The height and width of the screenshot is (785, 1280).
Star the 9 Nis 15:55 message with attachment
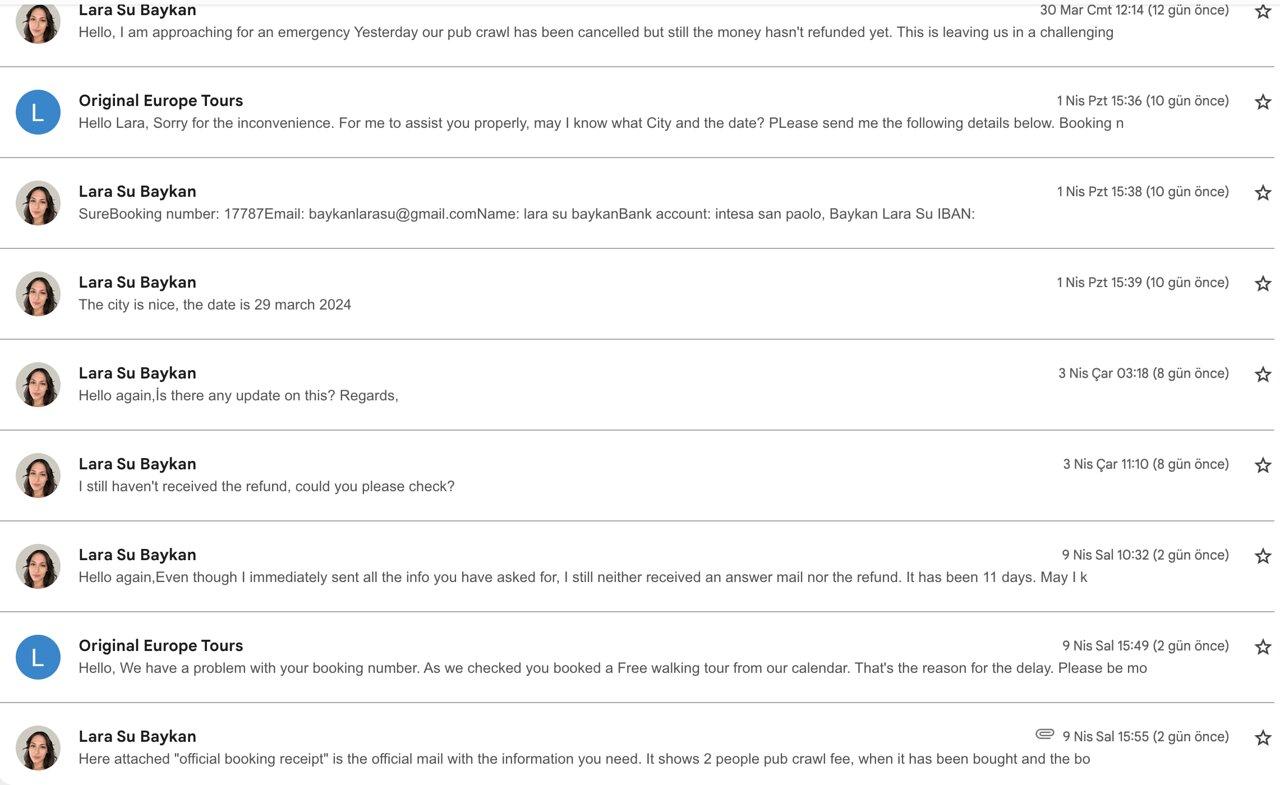tap(1262, 738)
